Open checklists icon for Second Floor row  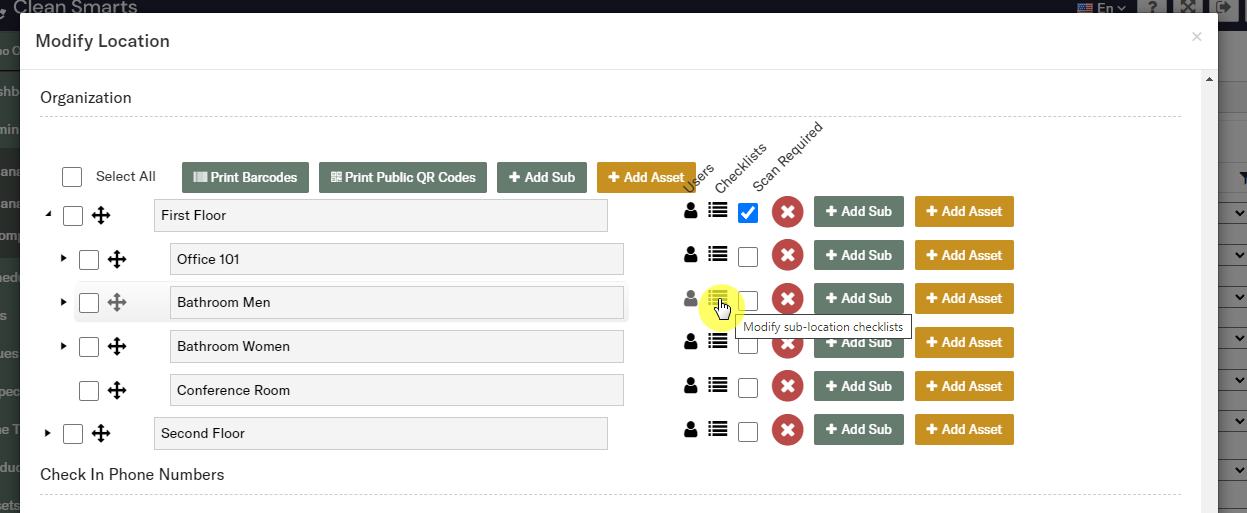point(717,429)
